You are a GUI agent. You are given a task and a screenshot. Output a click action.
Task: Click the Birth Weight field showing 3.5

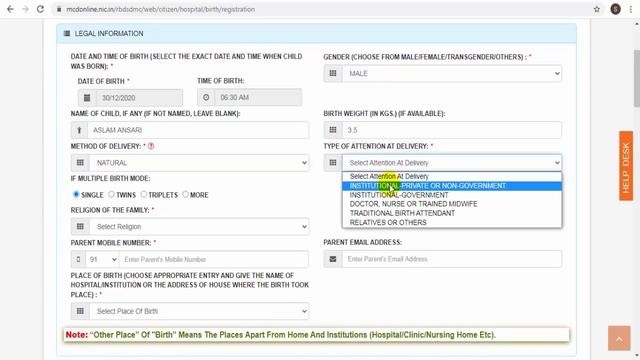coord(452,130)
